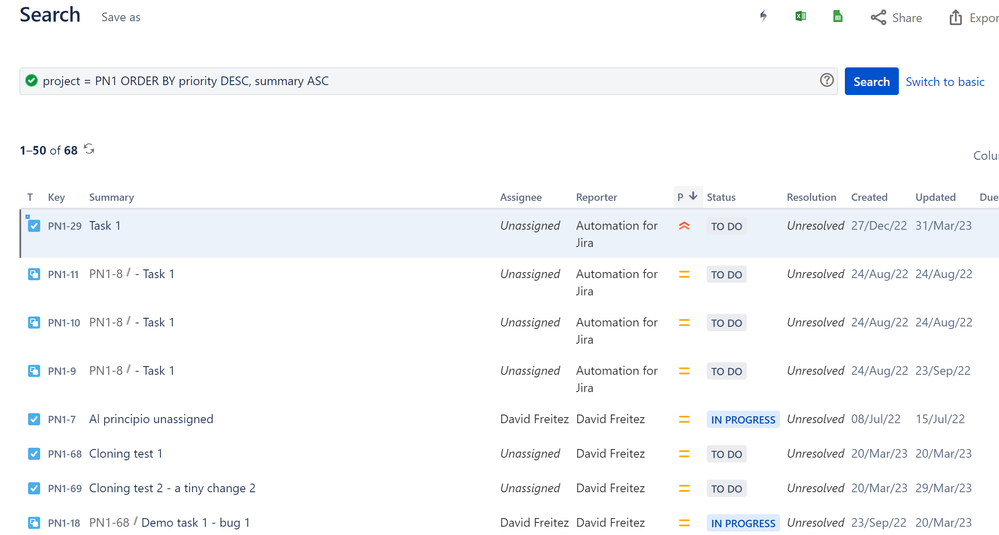
Task: Open issue key PN1-69
Action: [x=64, y=489]
